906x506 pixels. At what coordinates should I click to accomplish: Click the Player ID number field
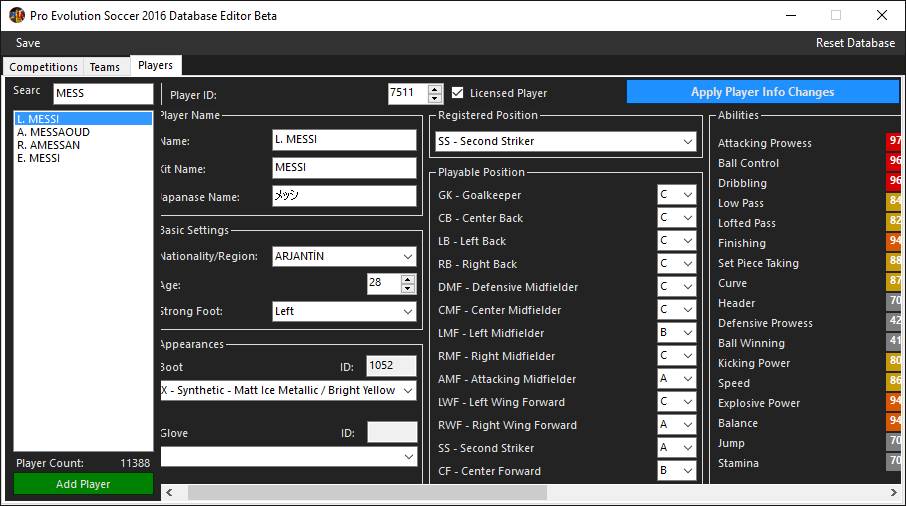point(408,94)
